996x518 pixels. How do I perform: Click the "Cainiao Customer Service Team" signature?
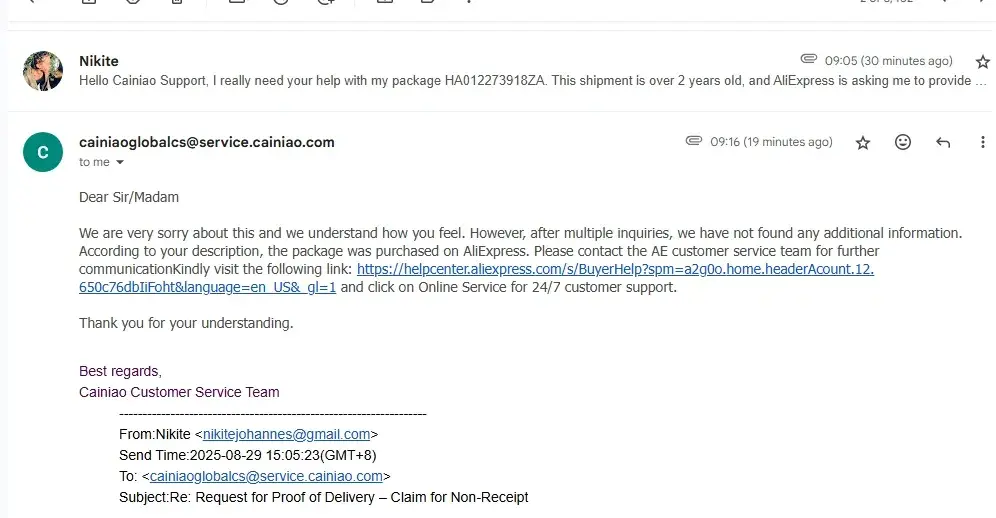[x=179, y=392]
